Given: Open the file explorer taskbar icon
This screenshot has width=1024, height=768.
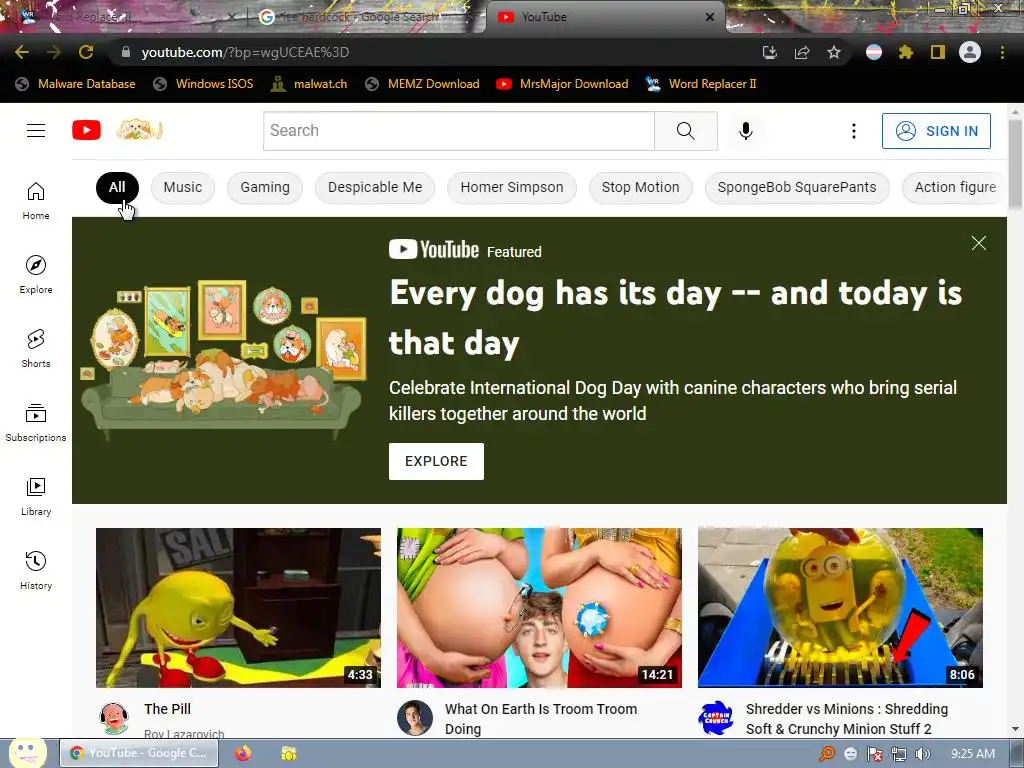Looking at the screenshot, I should 288,753.
